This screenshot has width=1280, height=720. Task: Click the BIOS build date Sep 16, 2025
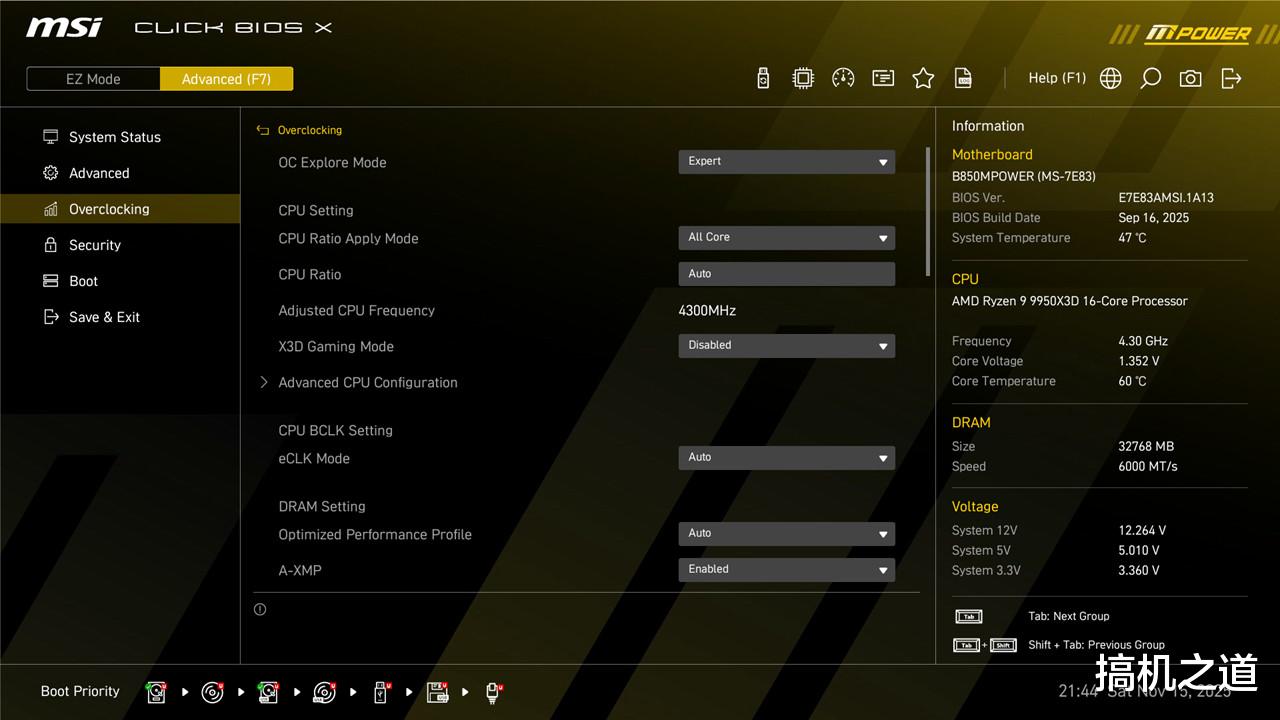click(1154, 218)
